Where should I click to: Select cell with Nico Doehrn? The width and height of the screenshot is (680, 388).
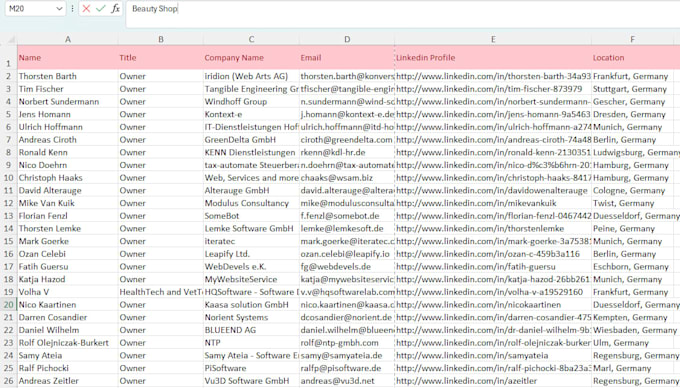pos(68,165)
